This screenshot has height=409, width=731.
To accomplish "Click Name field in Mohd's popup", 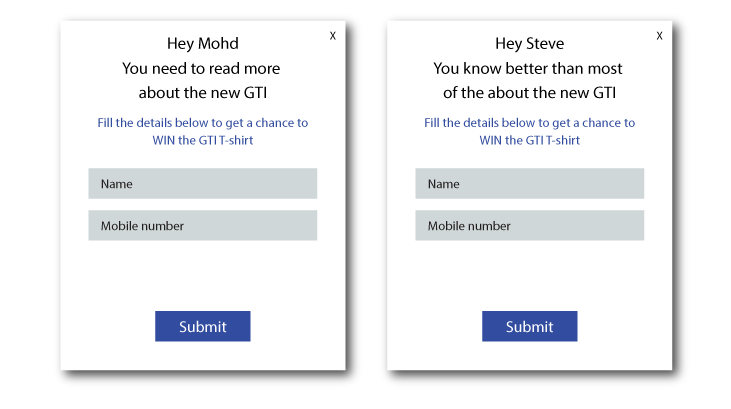I will (x=202, y=184).
